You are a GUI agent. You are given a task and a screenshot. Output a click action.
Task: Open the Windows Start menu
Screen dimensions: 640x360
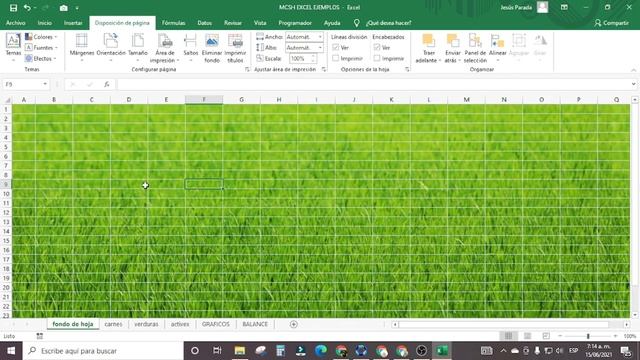coord(11,351)
